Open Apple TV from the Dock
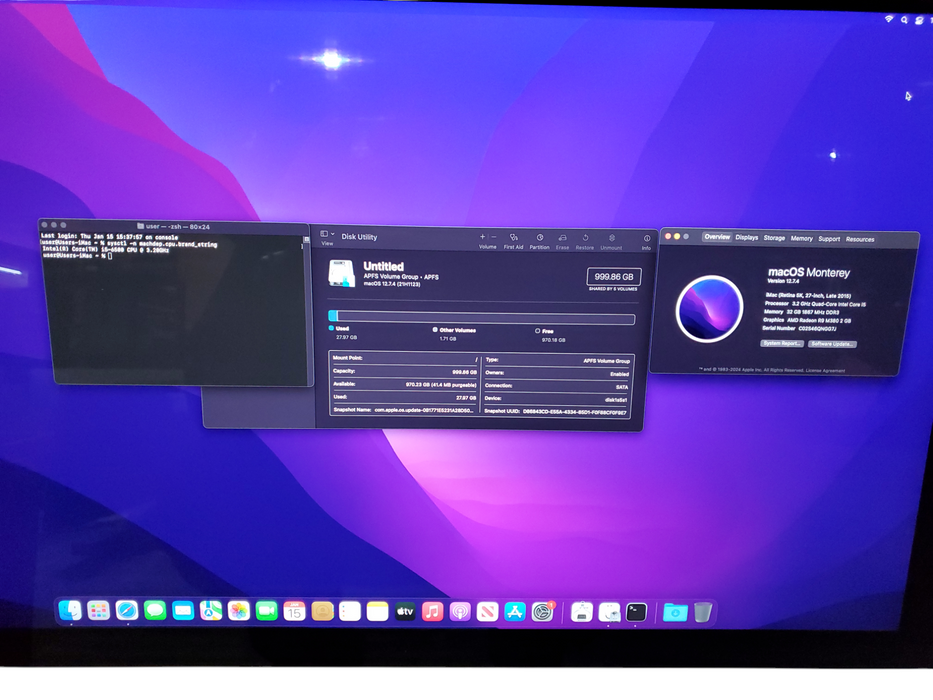Image resolution: width=933 pixels, height=700 pixels. [405, 611]
